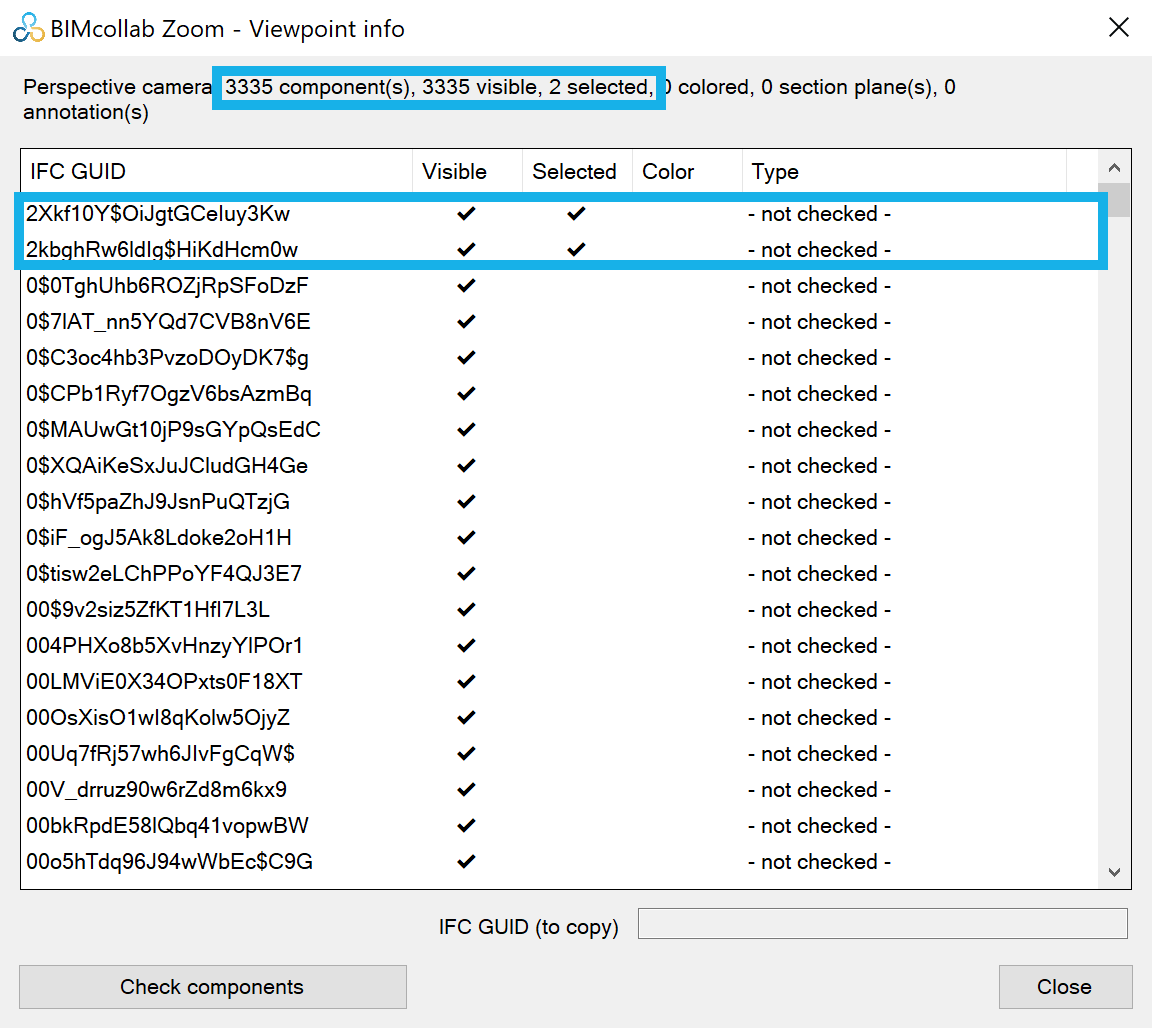Click Visible checkmark for 0$MAUwGt10jP9sGYpQsEdC
1152x1028 pixels.
click(x=466, y=430)
